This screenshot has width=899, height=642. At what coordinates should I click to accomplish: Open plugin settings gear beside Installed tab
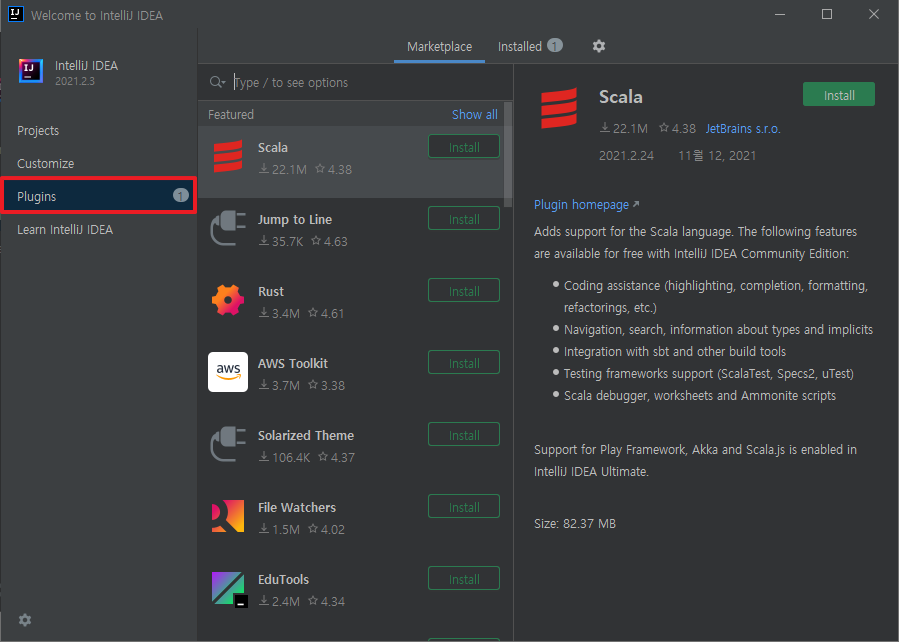(599, 46)
